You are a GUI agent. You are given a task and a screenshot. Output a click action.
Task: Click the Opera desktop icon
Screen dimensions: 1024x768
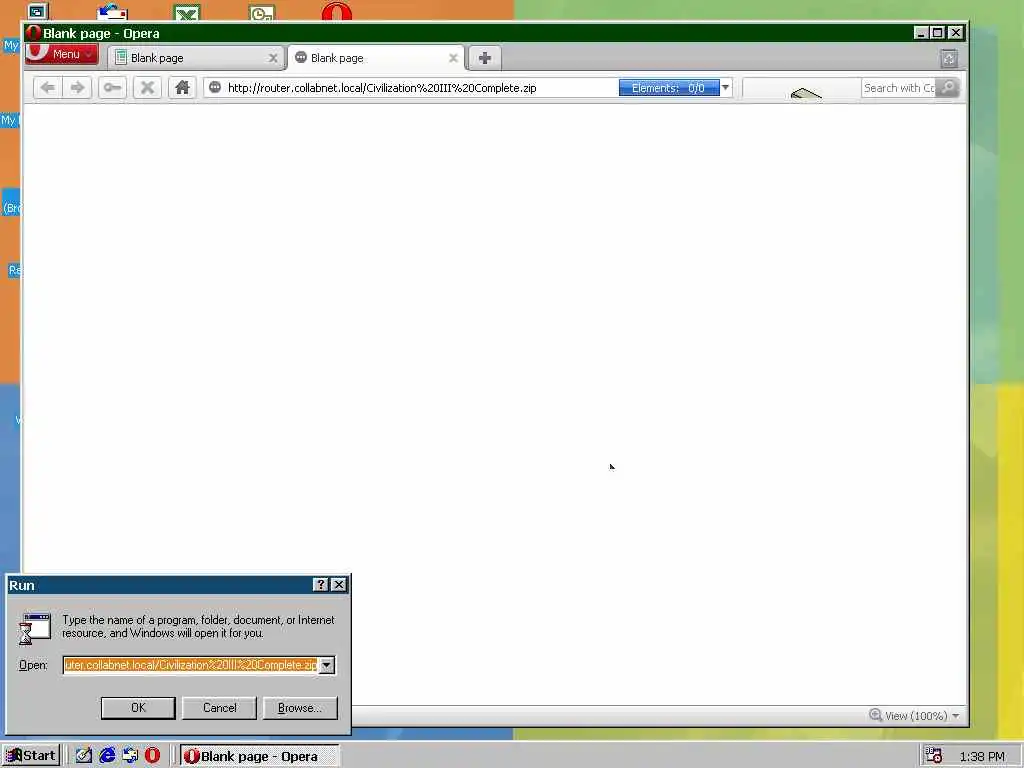(337, 11)
